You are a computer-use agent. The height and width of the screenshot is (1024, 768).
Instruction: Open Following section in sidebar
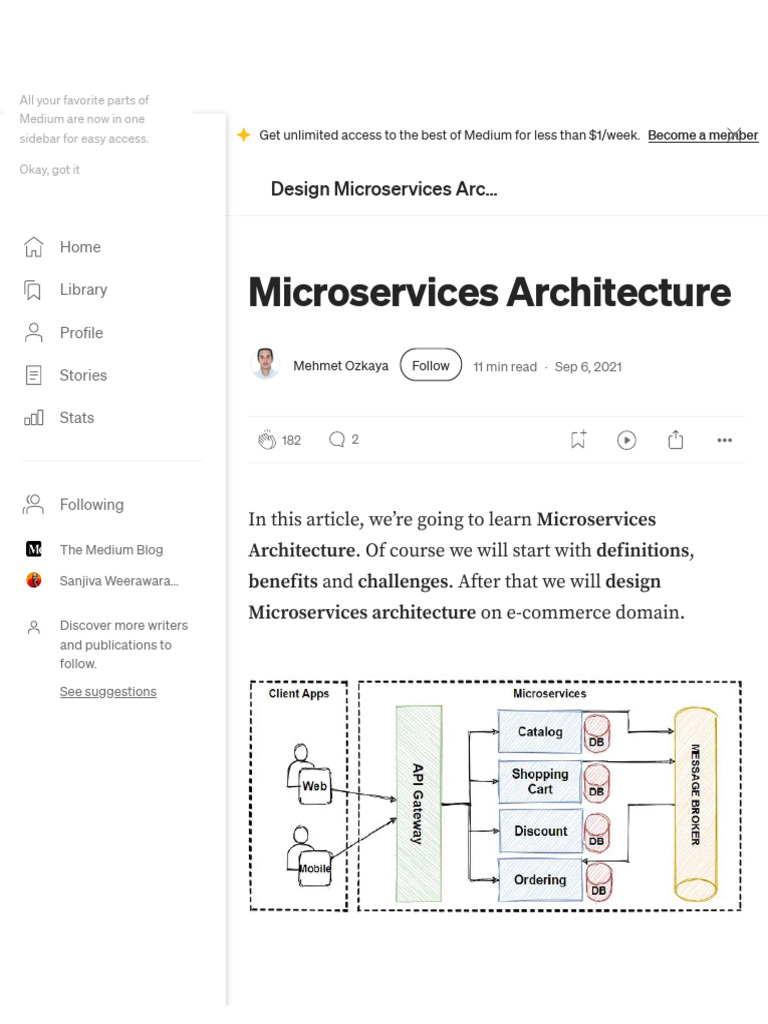[x=91, y=504]
